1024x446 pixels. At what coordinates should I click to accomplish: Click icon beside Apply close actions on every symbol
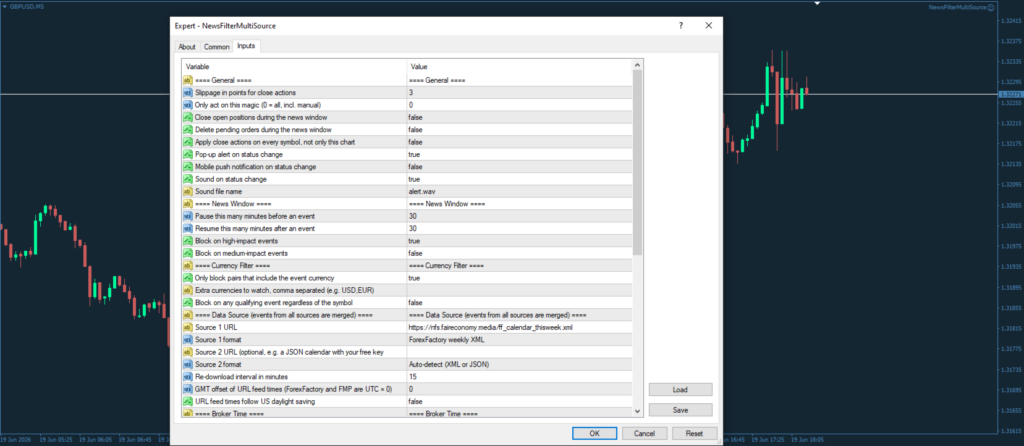tap(187, 142)
